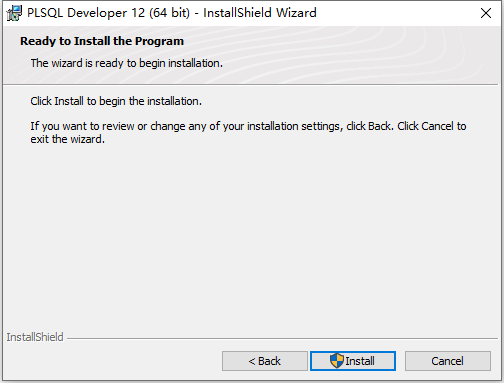This screenshot has width=504, height=383.
Task: Start installation with the Install button
Action: [x=353, y=361]
